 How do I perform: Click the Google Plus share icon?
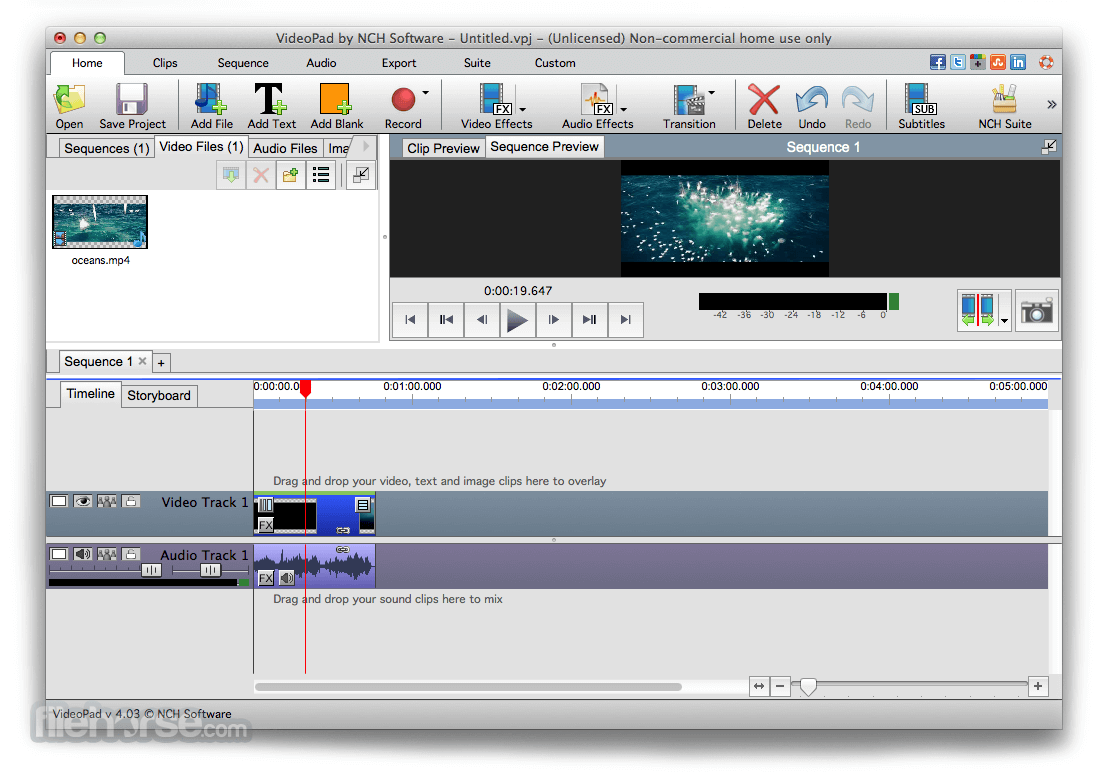(x=978, y=62)
